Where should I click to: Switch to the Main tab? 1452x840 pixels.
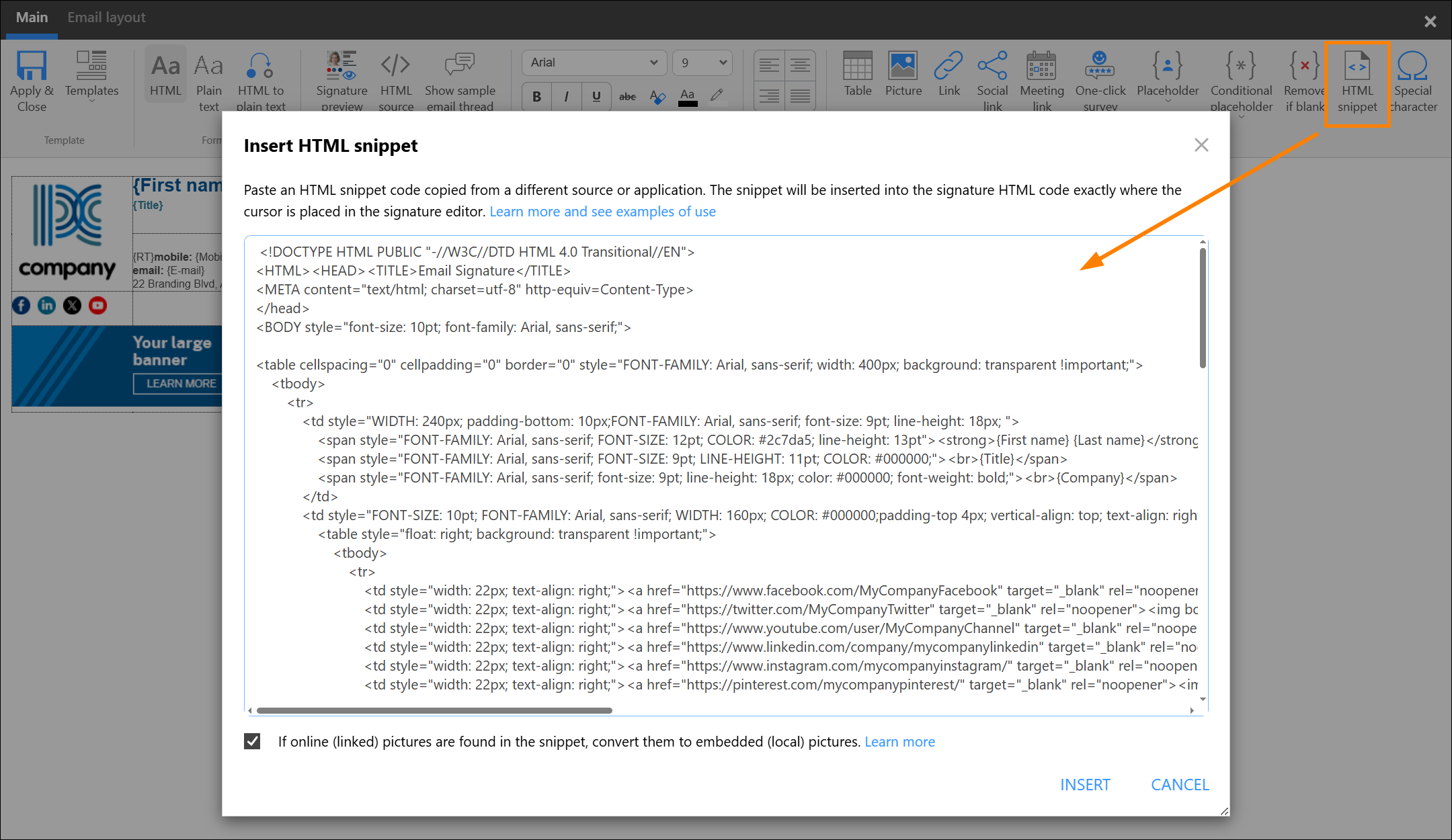(x=32, y=17)
